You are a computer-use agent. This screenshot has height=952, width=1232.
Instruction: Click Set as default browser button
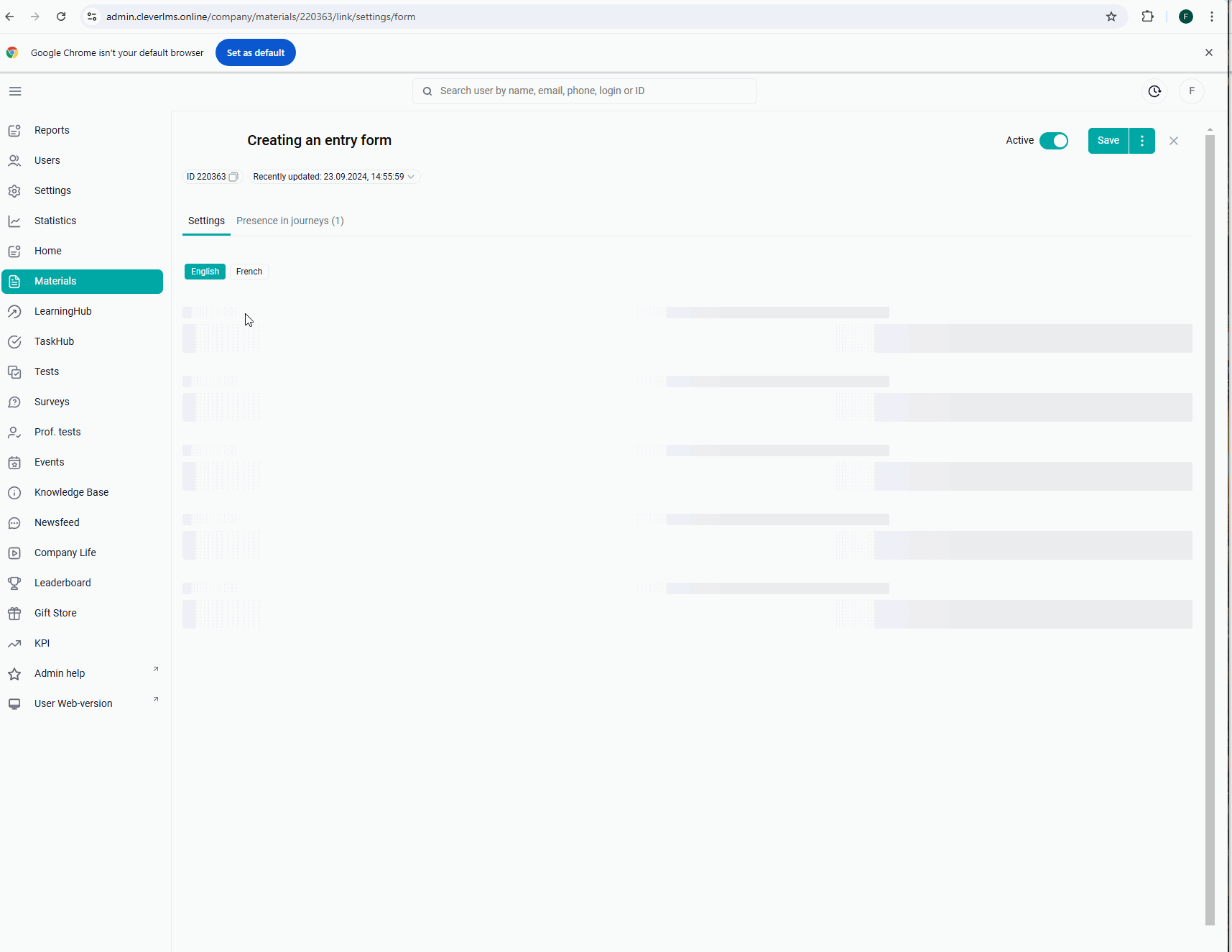coord(256,52)
